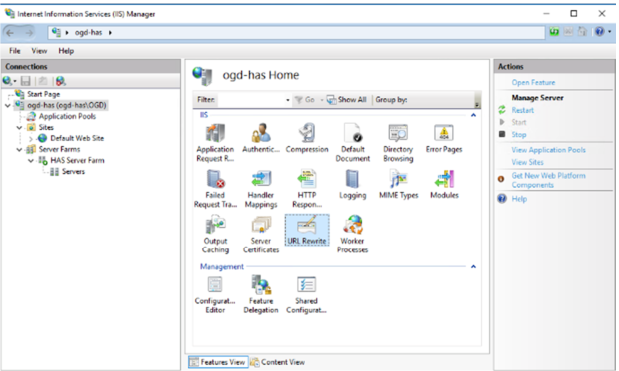Open the Error Pages feature
Screen dimensions: 619x371
444,138
